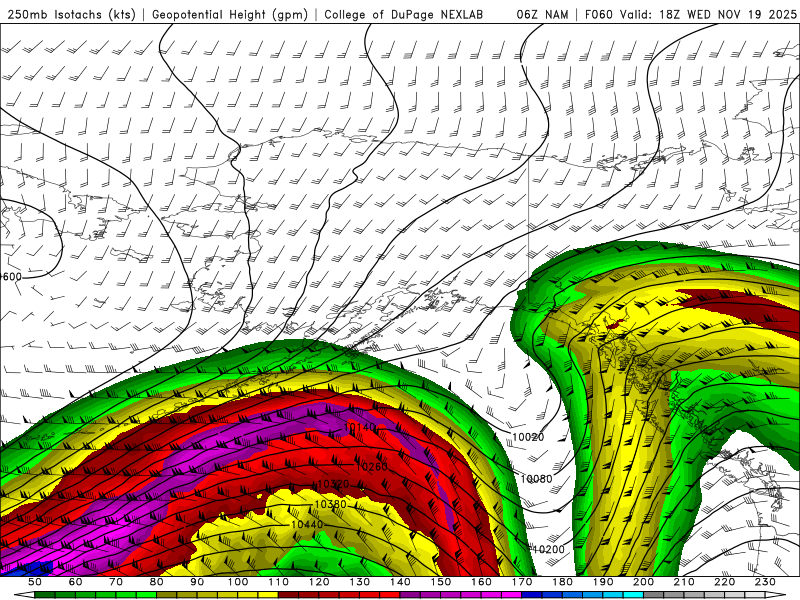Pick the dark green legend swatch below 50

click(44, 595)
